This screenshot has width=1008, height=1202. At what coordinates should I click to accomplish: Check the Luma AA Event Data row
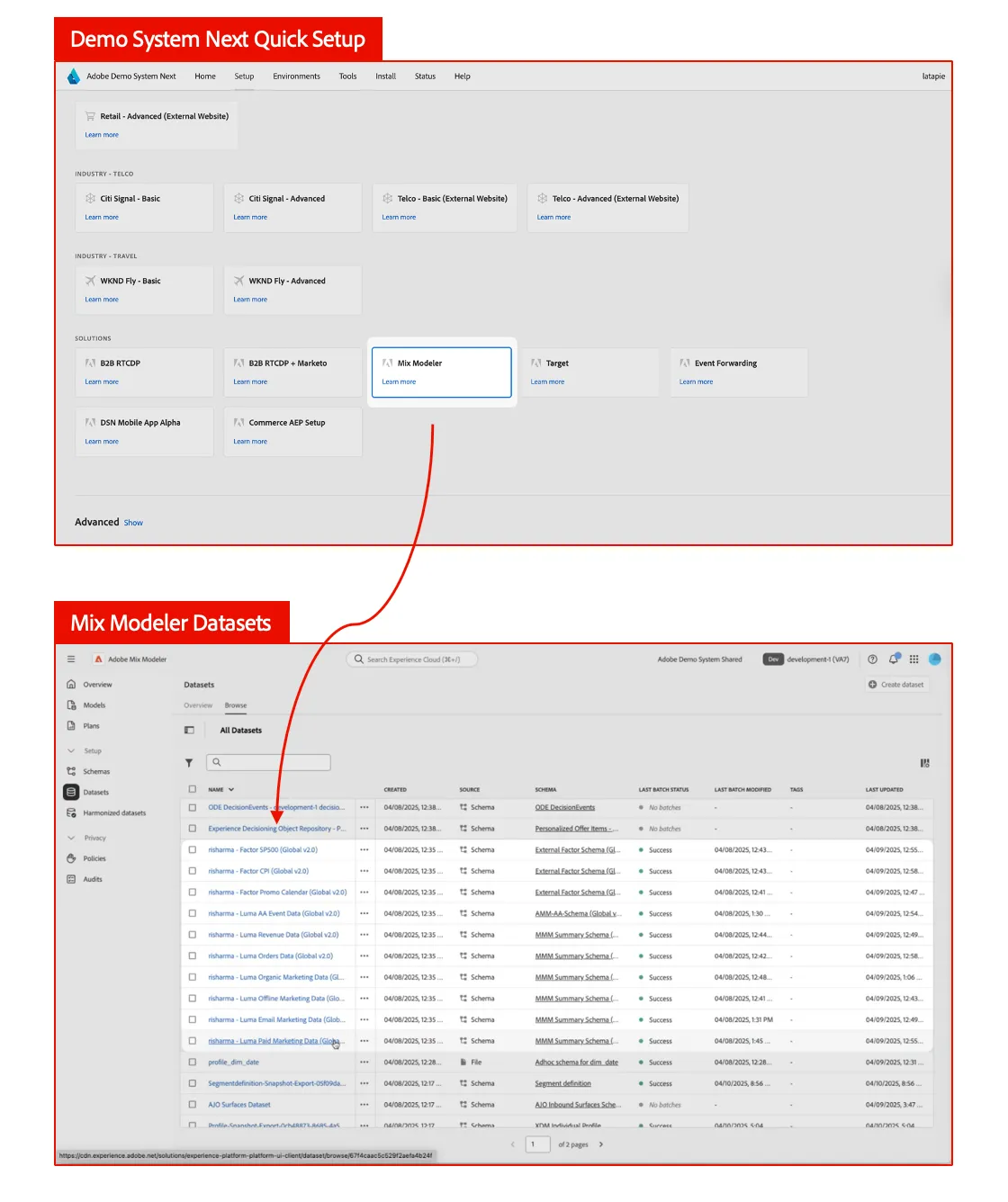[193, 914]
